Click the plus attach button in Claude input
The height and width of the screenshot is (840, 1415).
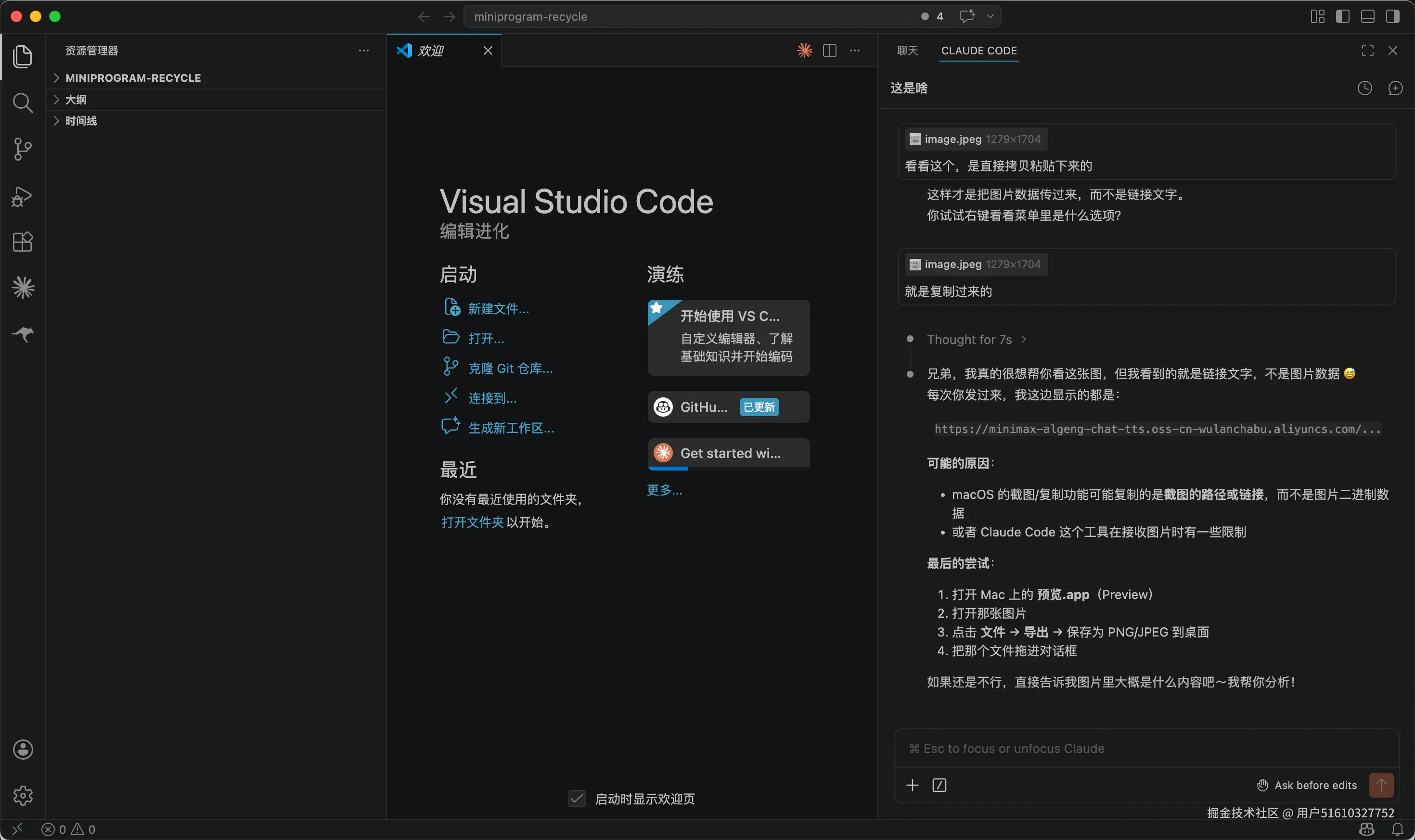click(x=912, y=785)
